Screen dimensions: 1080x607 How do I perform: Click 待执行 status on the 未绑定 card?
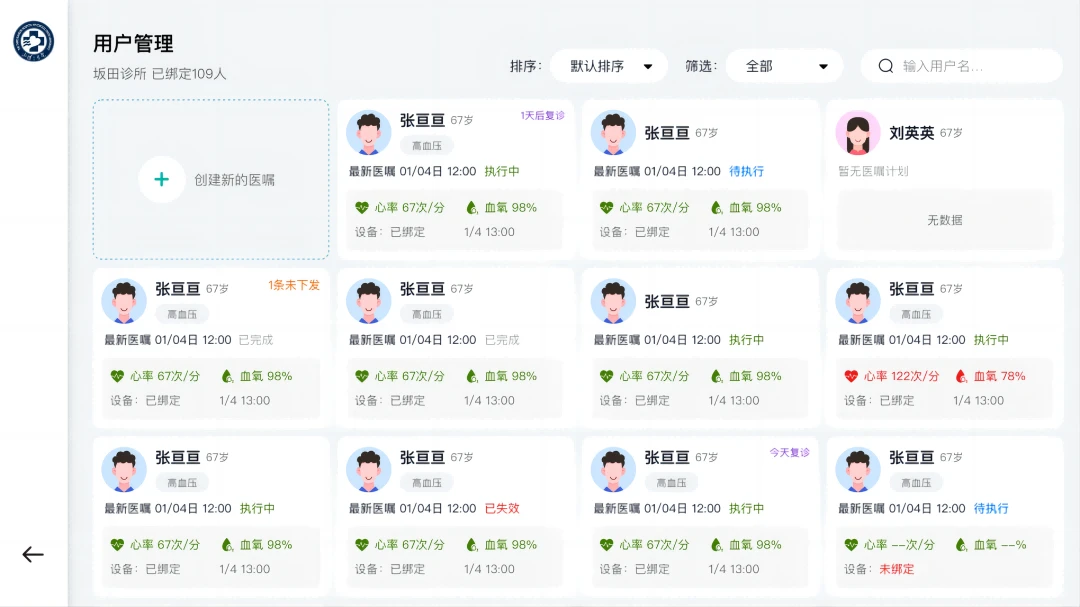point(991,508)
